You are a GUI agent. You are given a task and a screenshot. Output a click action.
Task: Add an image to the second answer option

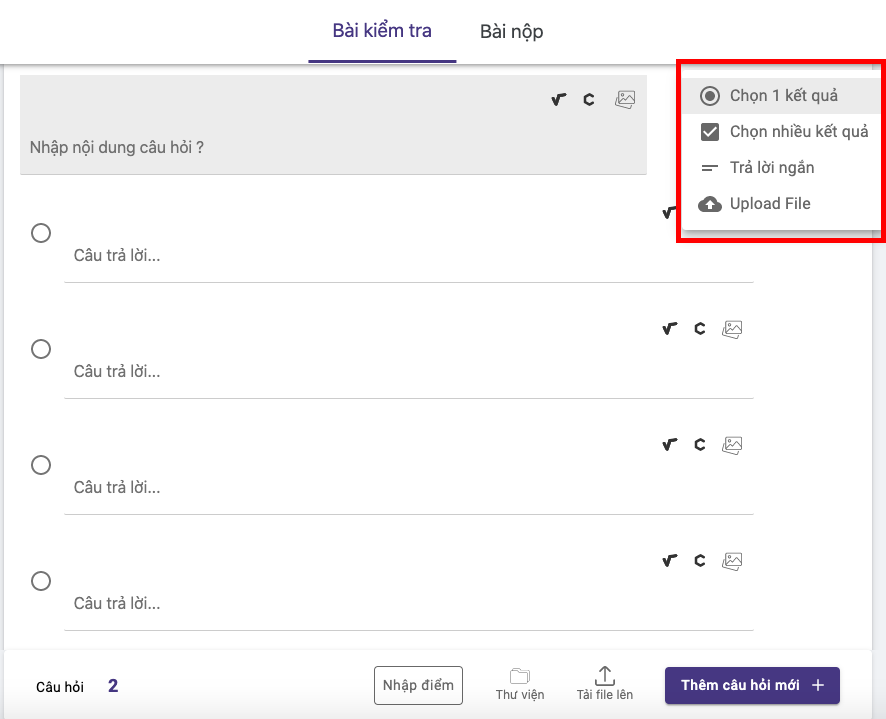click(x=731, y=328)
